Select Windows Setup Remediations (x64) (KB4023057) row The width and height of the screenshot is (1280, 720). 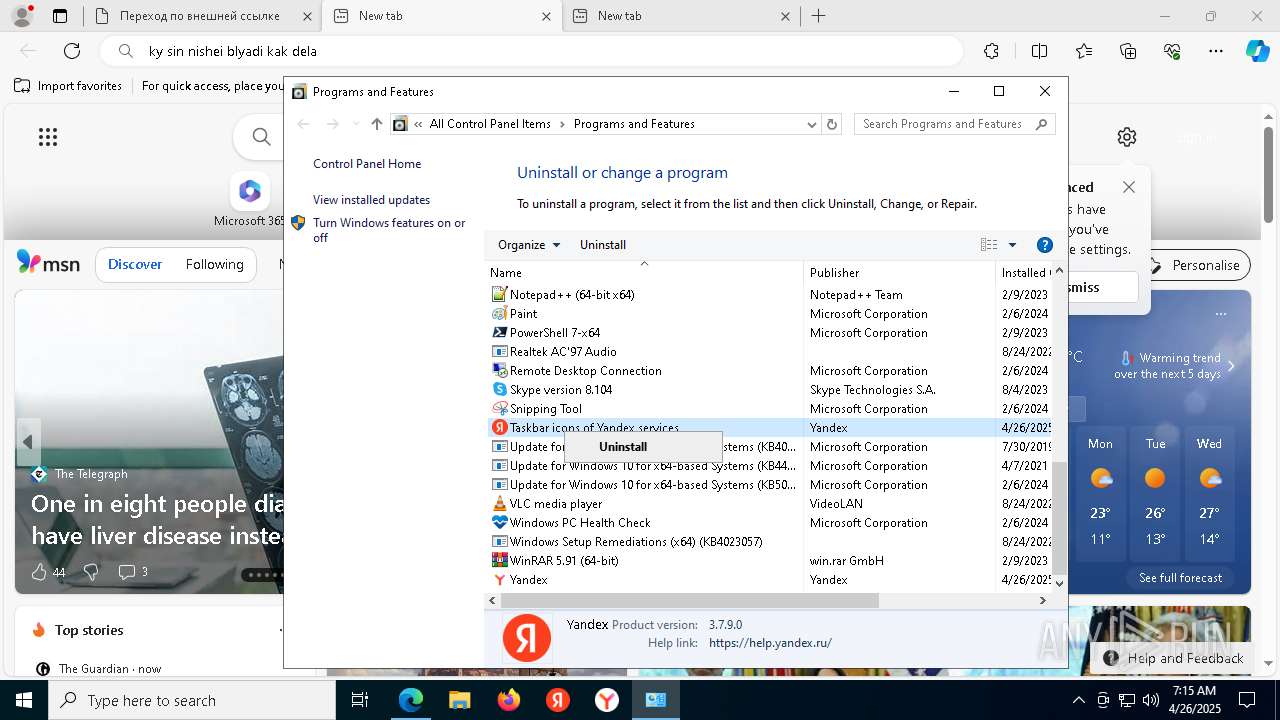(x=768, y=541)
